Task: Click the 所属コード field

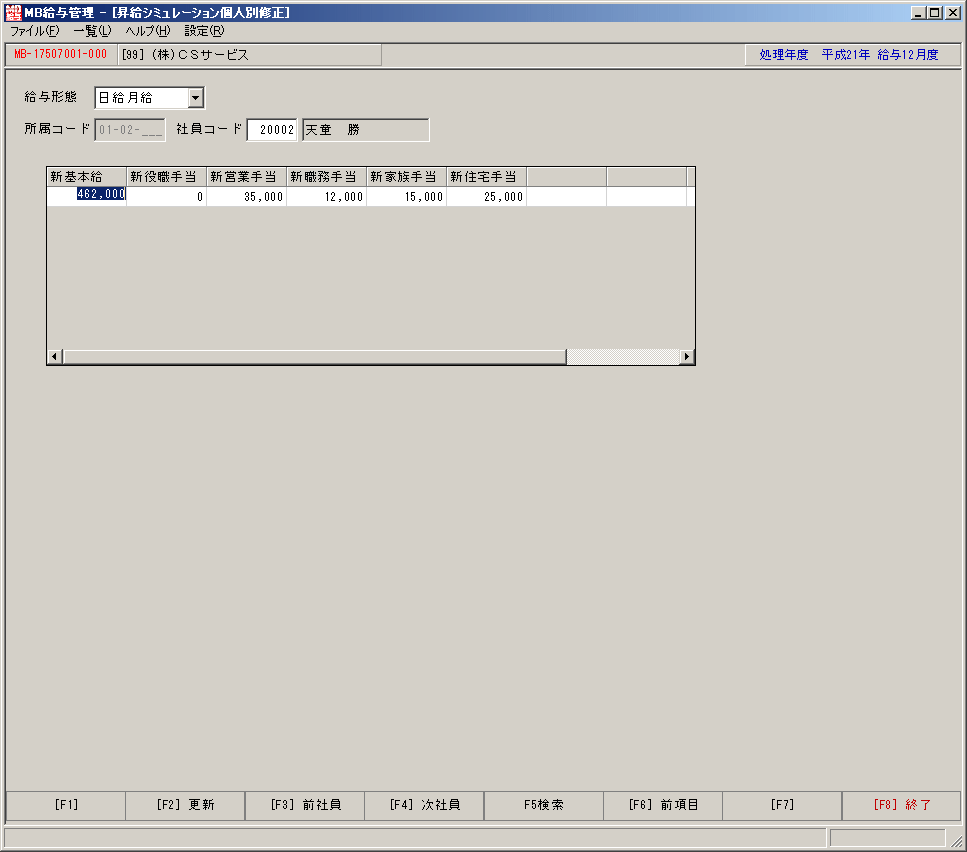Action: point(130,130)
